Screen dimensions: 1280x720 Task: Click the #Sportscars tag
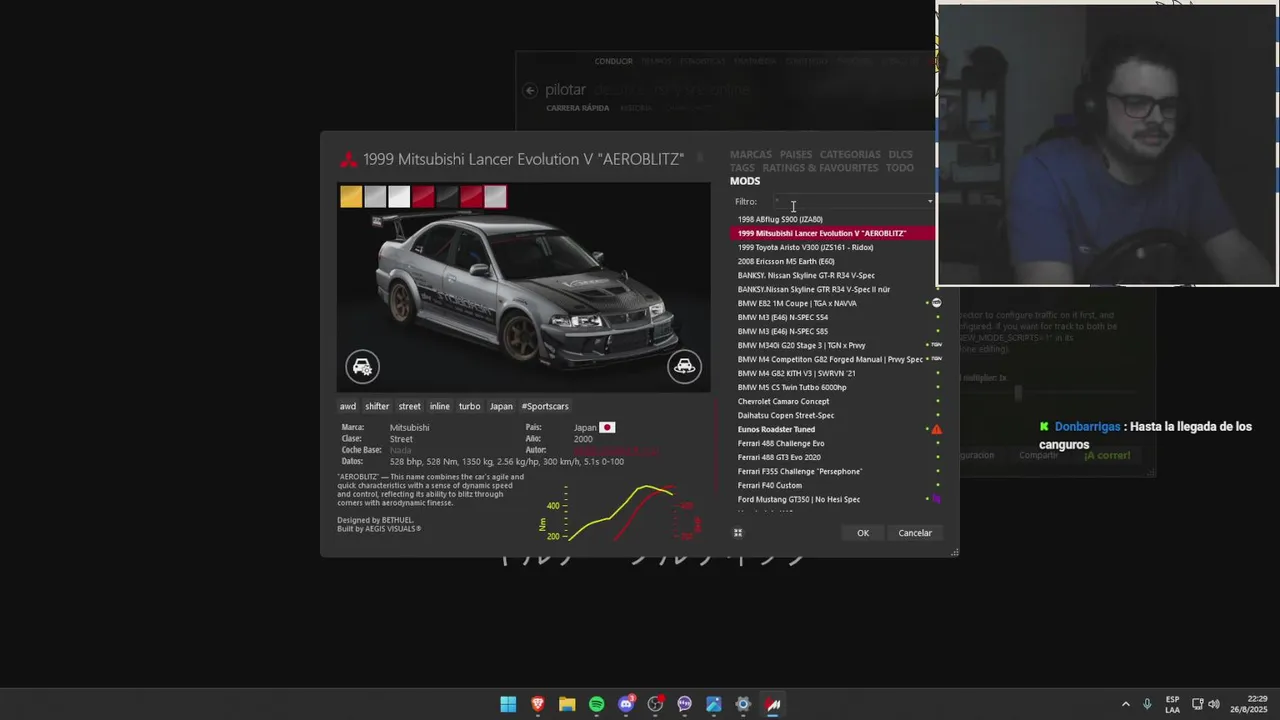pyautogui.click(x=545, y=407)
